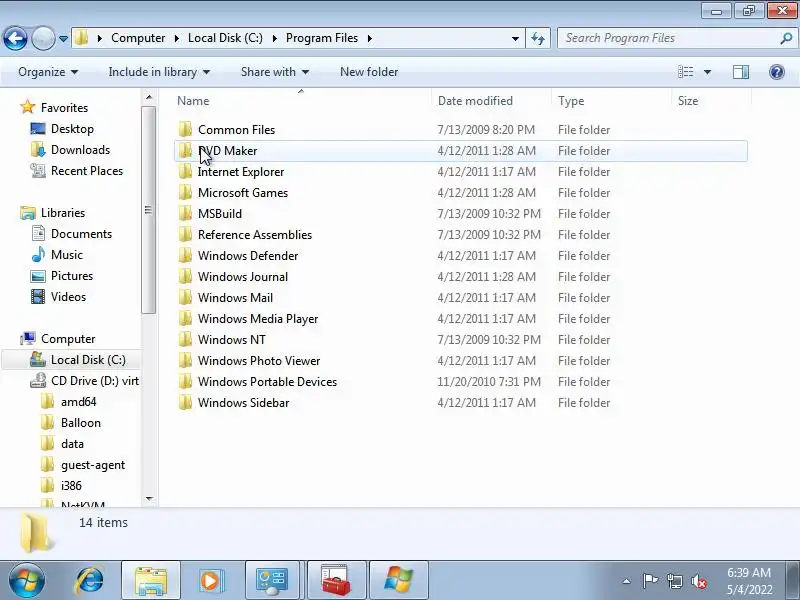The height and width of the screenshot is (600, 800).
Task: Open the recent pages dropdown arrow
Action: [x=63, y=39]
